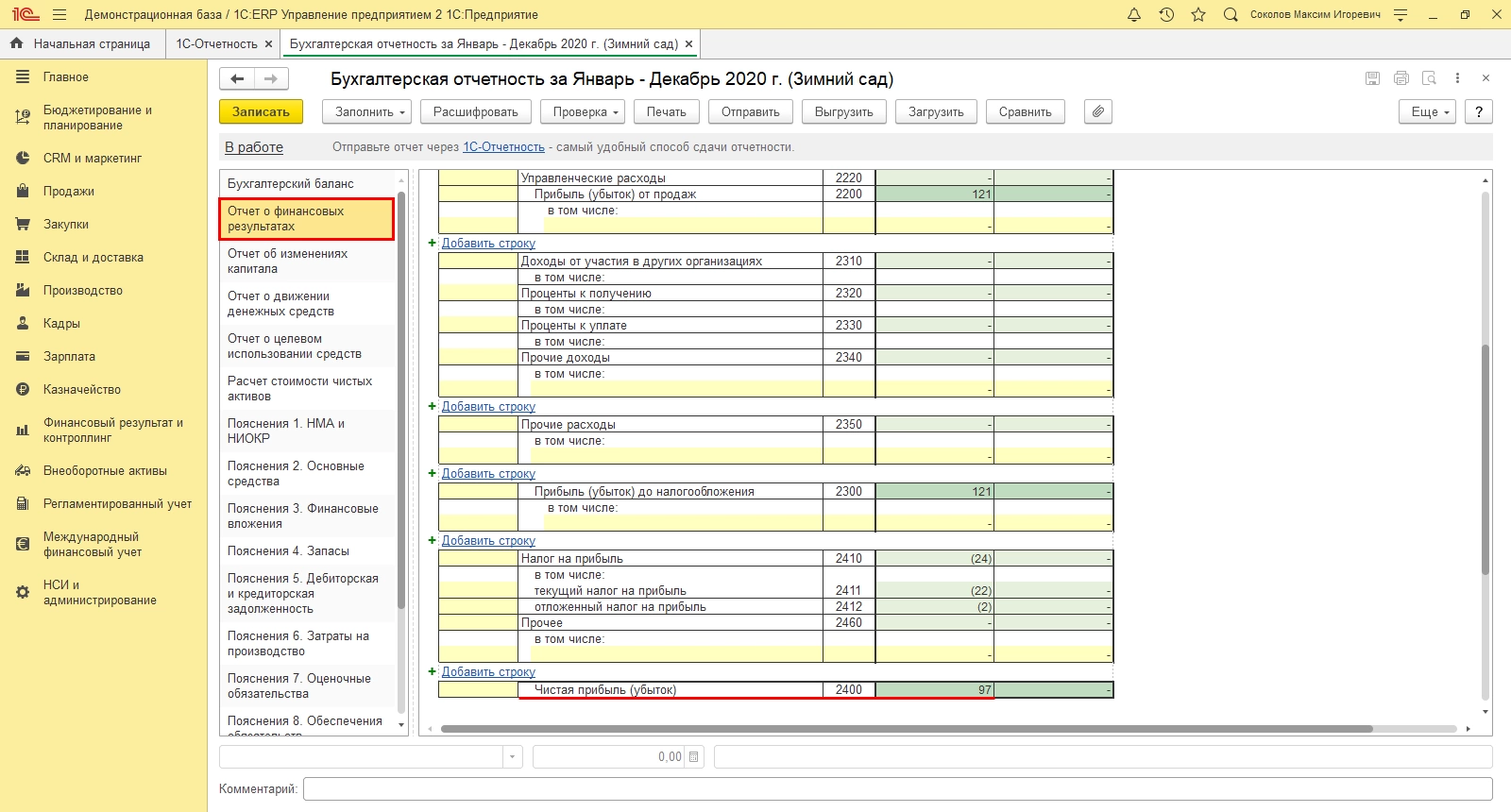The height and width of the screenshot is (812, 1511).
Task: Follow the 1С-Отчетность hyperlink in the hint
Action: pyautogui.click(x=503, y=147)
